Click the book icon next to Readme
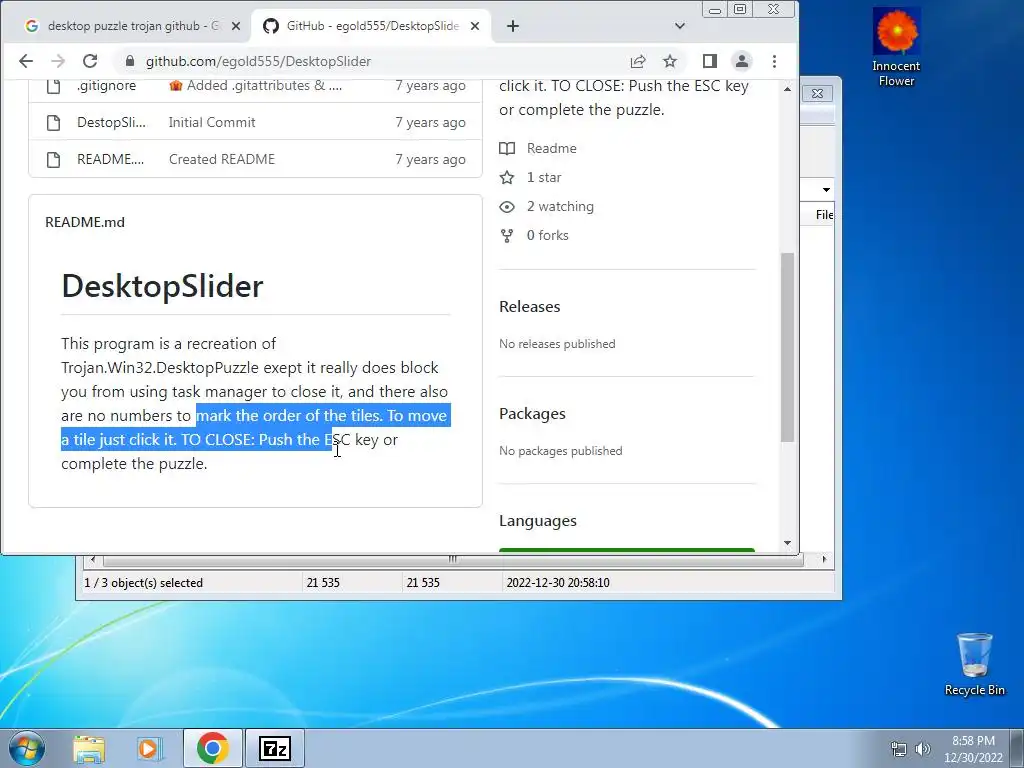1024x768 pixels. click(x=507, y=148)
